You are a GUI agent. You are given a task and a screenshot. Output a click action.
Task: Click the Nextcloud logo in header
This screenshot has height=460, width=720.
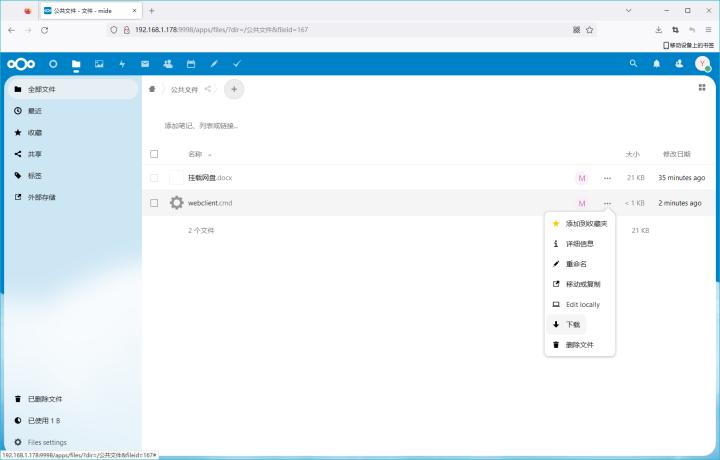[x=21, y=64]
